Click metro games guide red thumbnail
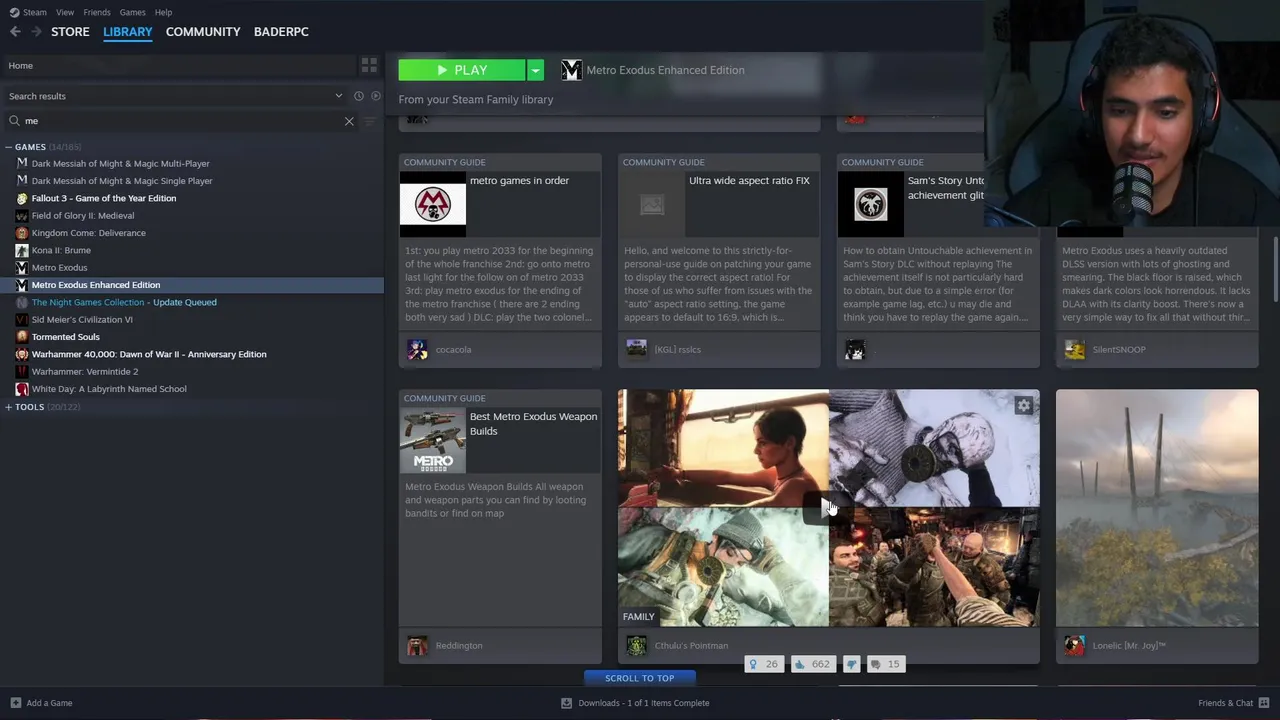 coord(433,204)
